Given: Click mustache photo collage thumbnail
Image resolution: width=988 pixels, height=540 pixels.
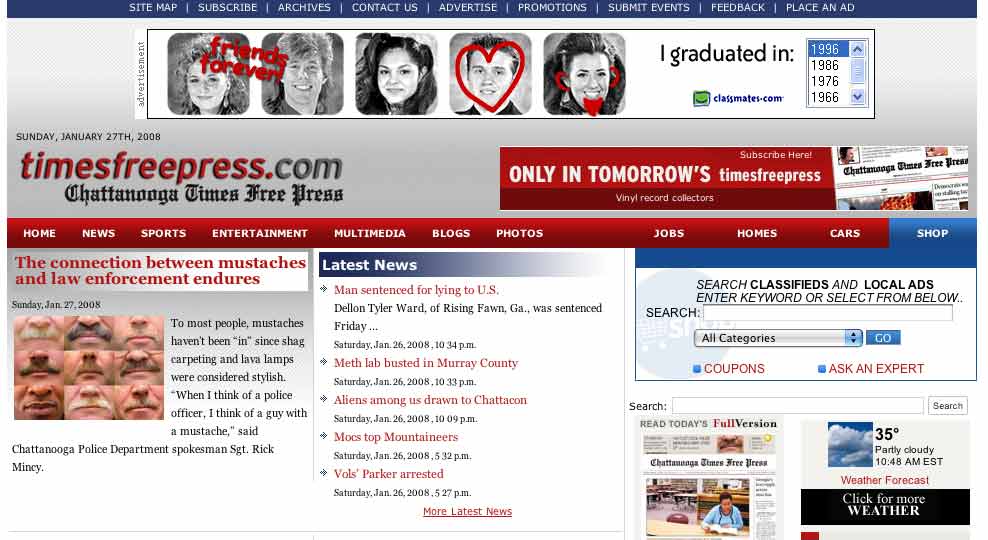Looking at the screenshot, I should [89, 368].
